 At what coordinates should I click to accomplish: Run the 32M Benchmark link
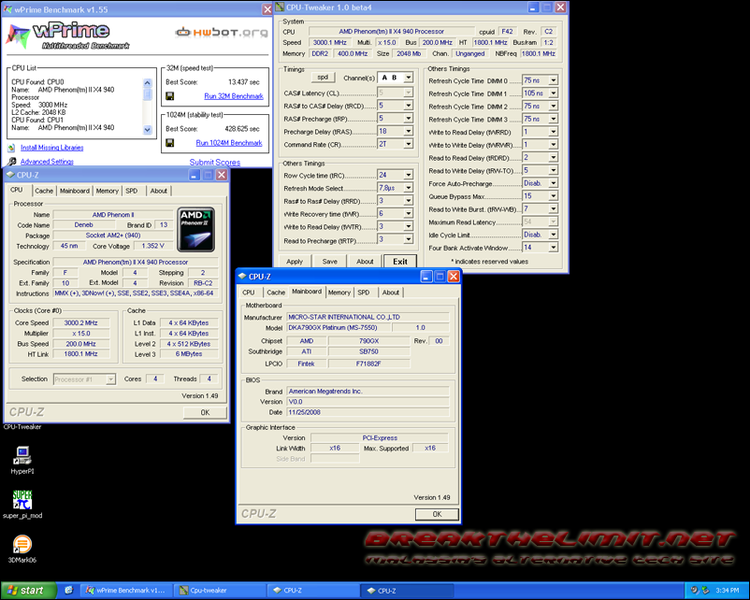[233, 96]
